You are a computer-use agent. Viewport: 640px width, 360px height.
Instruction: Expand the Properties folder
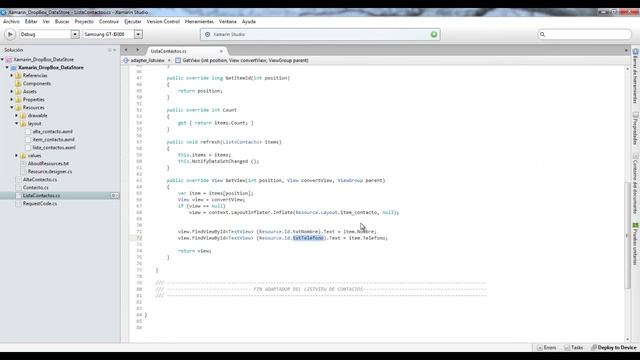point(12,100)
